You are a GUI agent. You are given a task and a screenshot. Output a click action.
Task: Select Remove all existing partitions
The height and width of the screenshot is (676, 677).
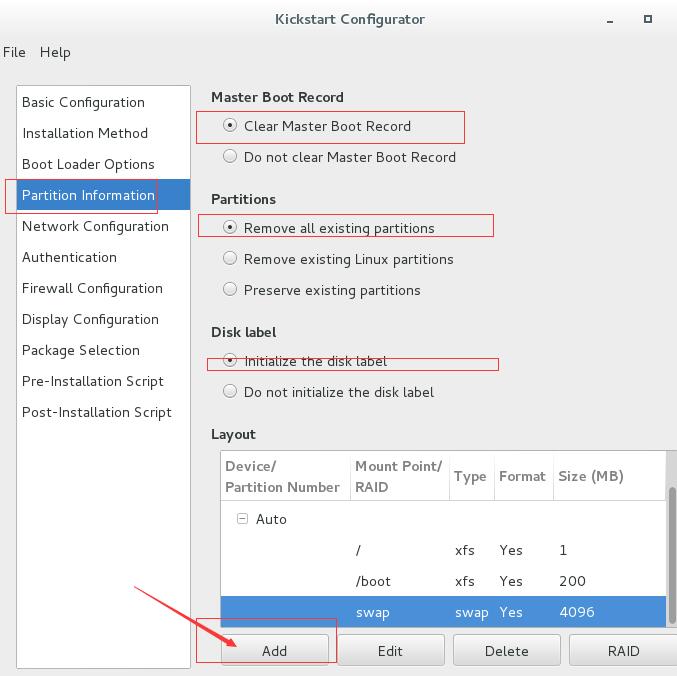pyautogui.click(x=230, y=227)
